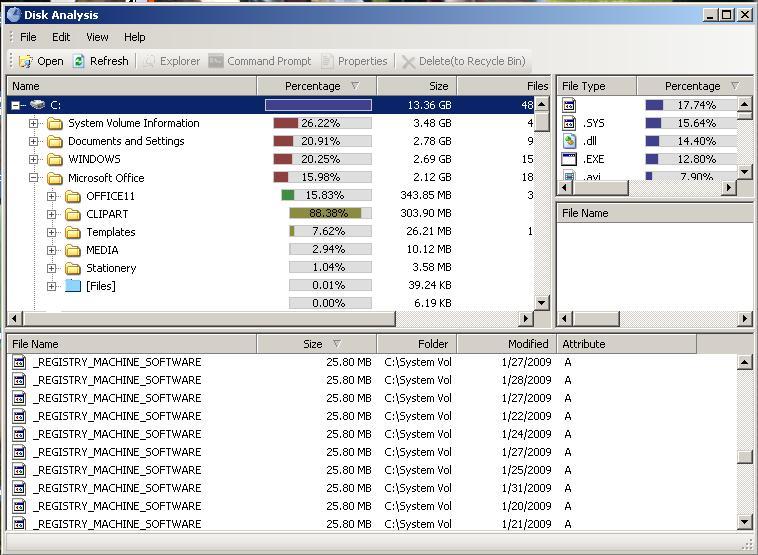Open the Help menu
The height and width of the screenshot is (555, 758).
coord(134,37)
